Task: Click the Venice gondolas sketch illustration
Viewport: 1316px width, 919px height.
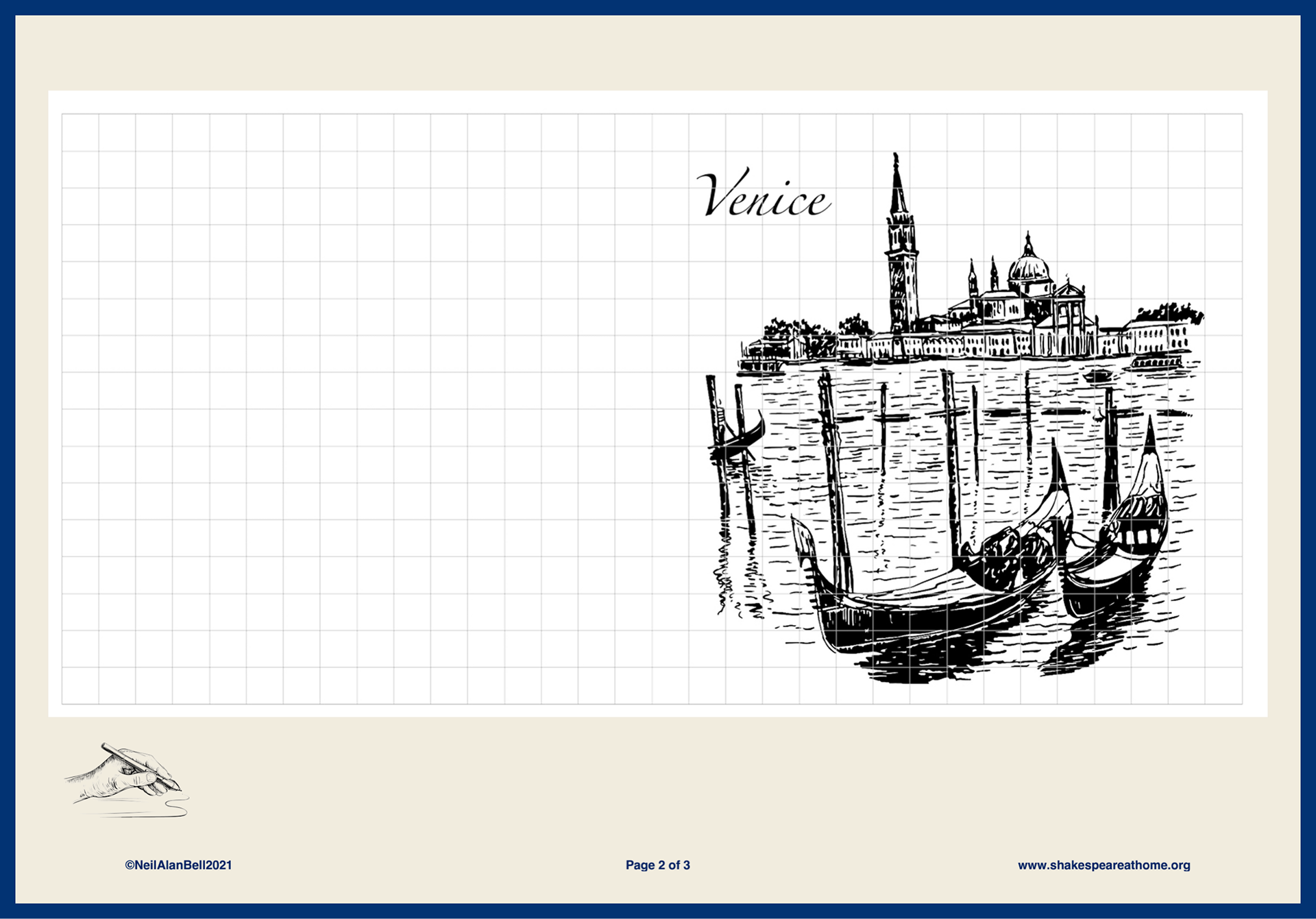Action: pos(955,418)
